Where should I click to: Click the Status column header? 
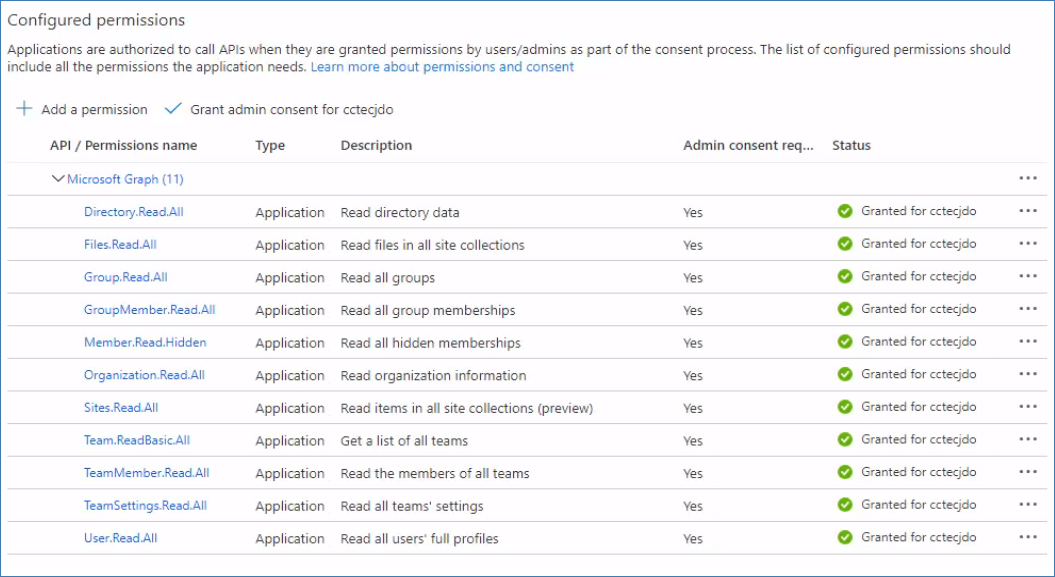[851, 145]
